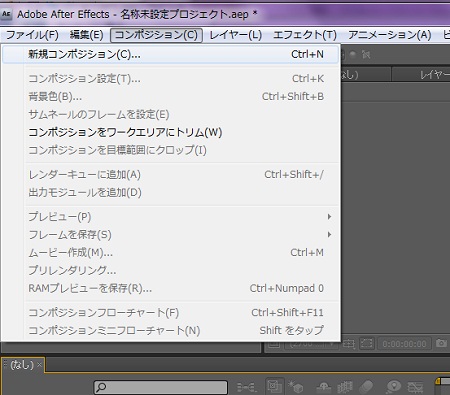
Task: Select Add Output Module (出力モジュールを追加)
Action: coord(170,193)
